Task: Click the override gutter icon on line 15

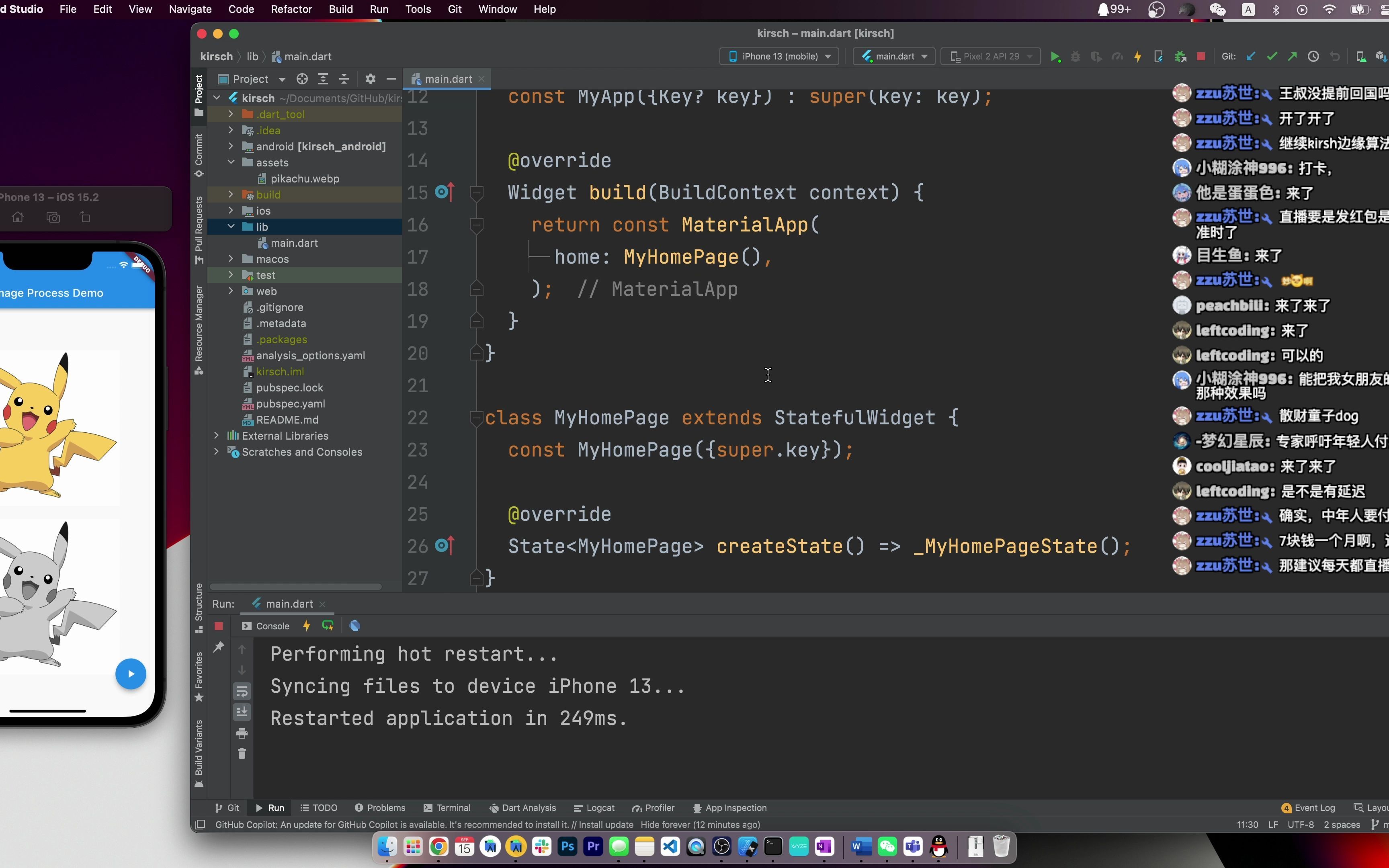Action: [445, 192]
